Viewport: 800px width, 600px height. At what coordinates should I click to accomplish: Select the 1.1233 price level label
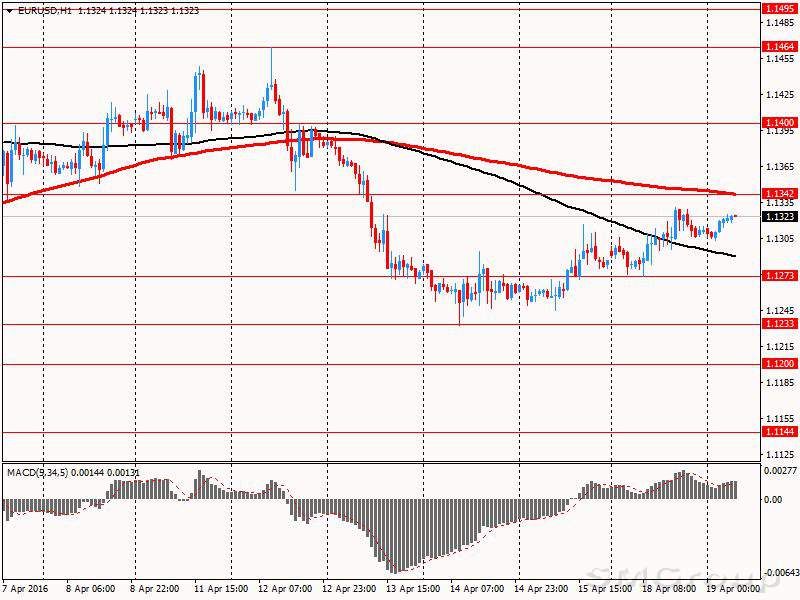tap(779, 324)
